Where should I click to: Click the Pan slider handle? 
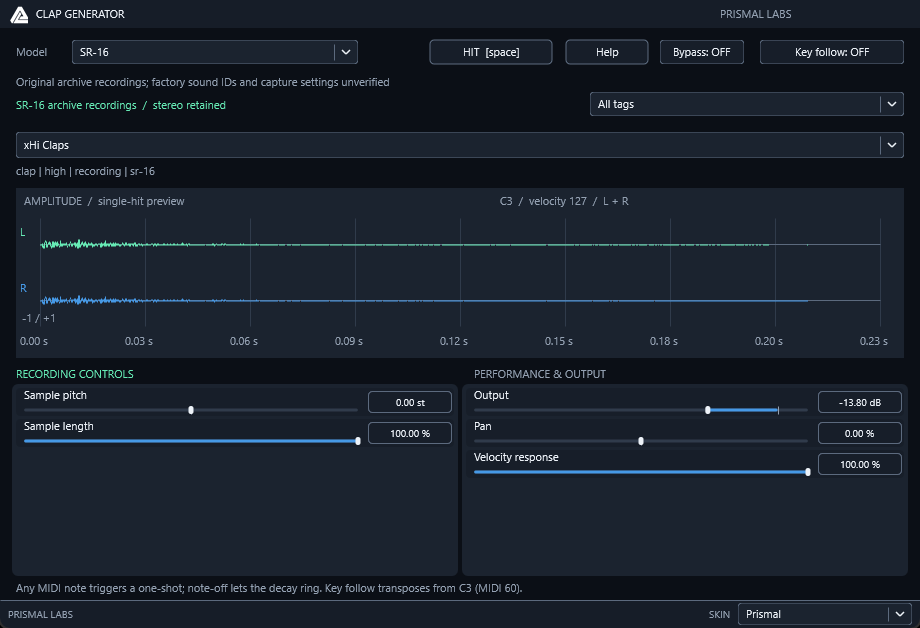[641, 441]
